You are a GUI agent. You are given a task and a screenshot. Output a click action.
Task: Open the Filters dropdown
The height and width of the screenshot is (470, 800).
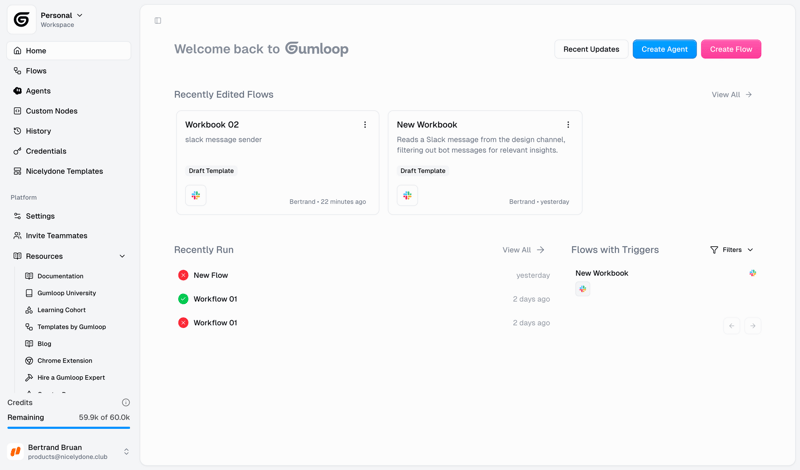[x=732, y=250]
